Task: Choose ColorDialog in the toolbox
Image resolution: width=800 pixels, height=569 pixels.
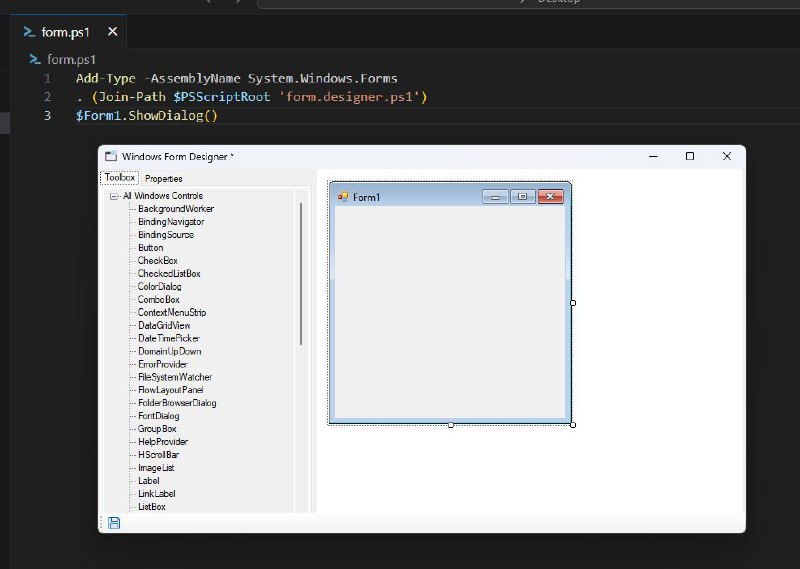Action: click(159, 287)
